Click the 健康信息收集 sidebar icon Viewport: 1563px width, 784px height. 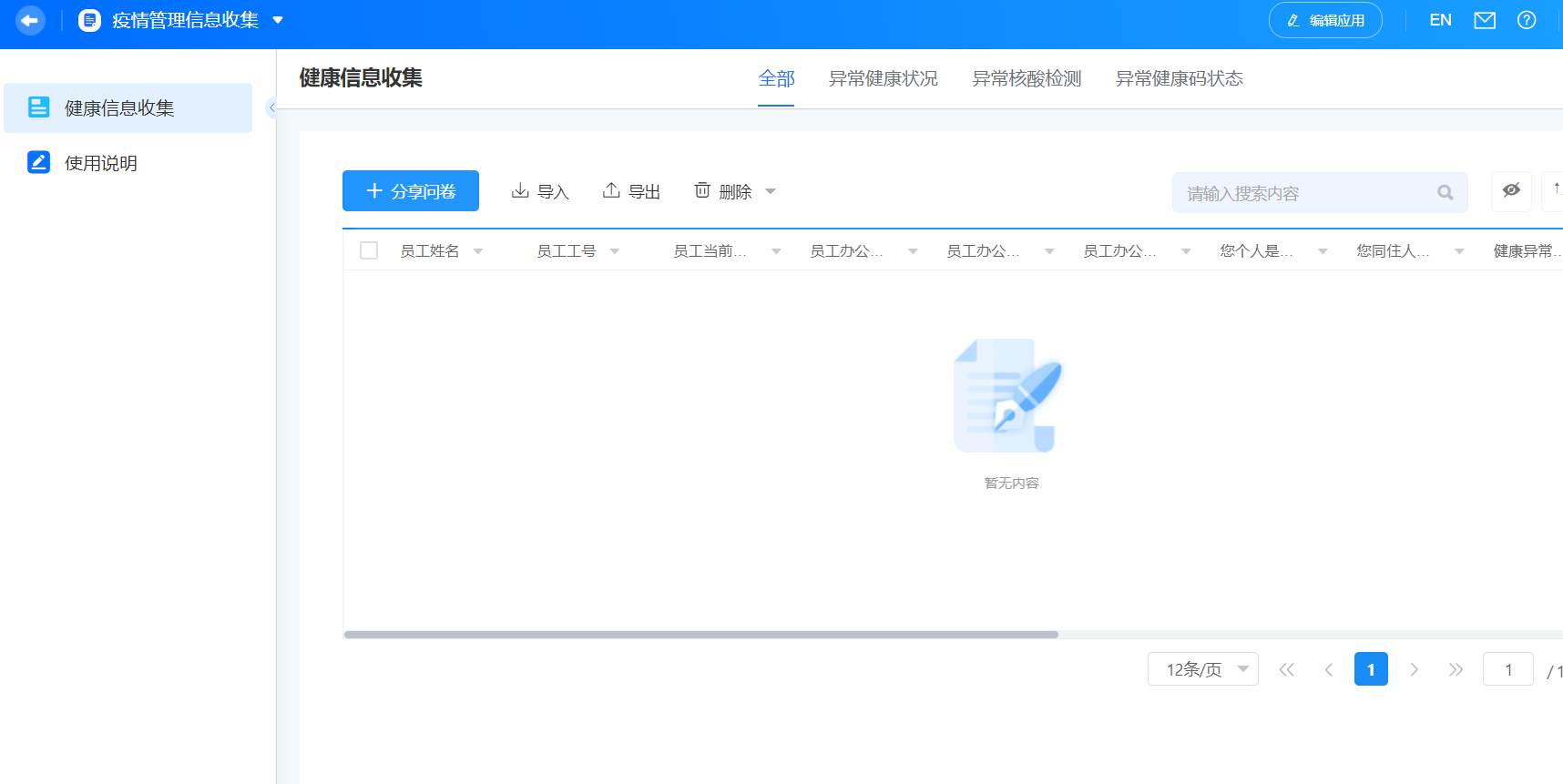[x=38, y=107]
